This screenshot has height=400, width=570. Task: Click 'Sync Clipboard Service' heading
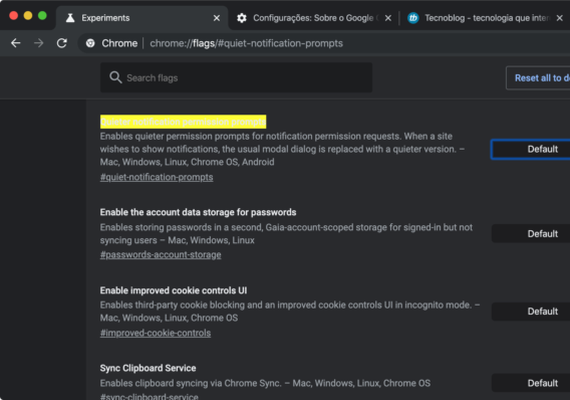click(148, 368)
